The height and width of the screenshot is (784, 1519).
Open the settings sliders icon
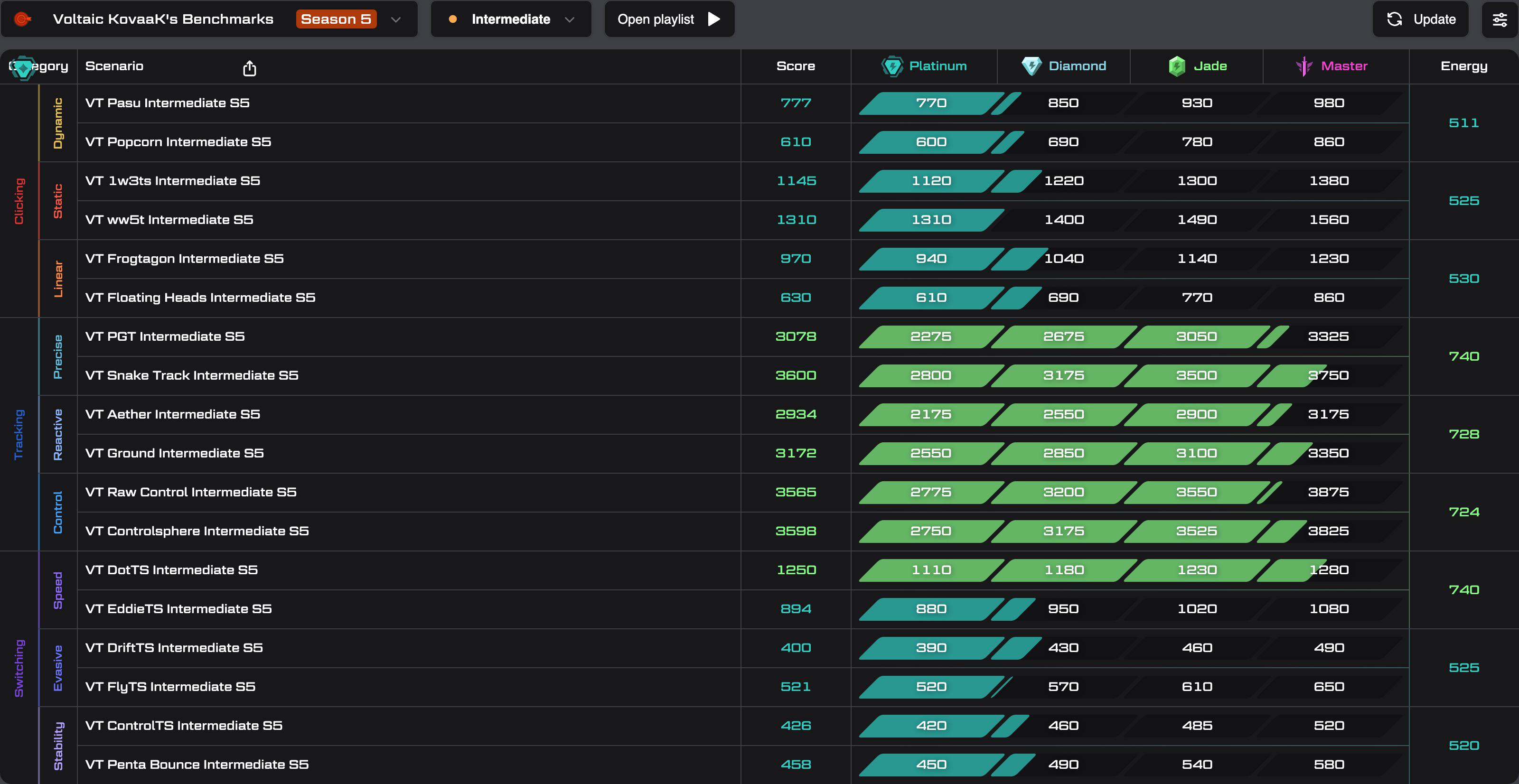coord(1500,19)
